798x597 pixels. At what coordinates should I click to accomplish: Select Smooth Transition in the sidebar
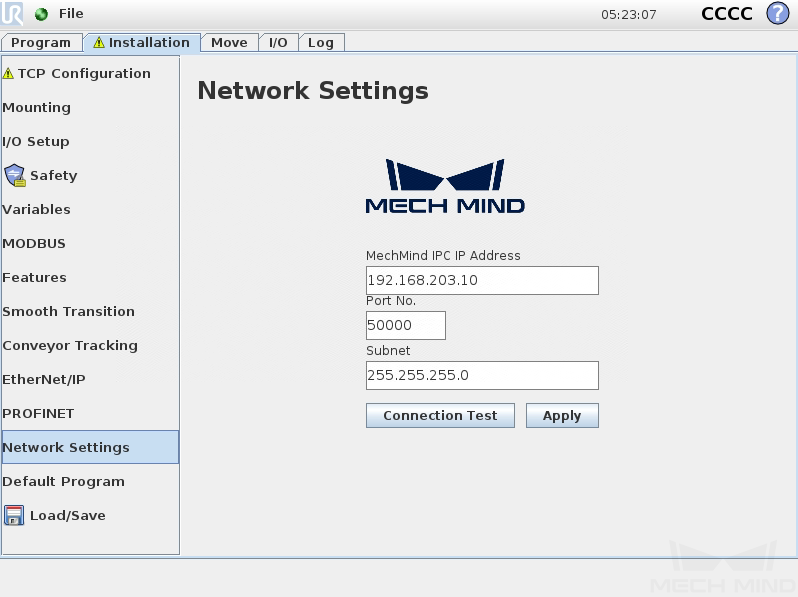click(90, 311)
